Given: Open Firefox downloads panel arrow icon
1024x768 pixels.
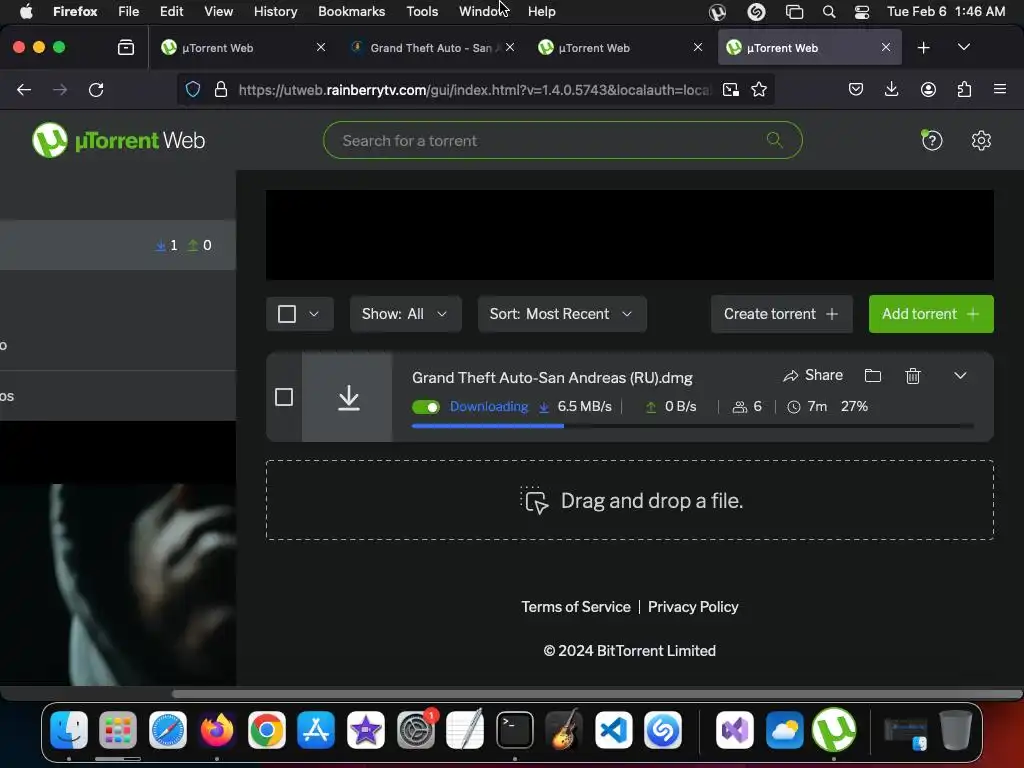Looking at the screenshot, I should tap(891, 89).
